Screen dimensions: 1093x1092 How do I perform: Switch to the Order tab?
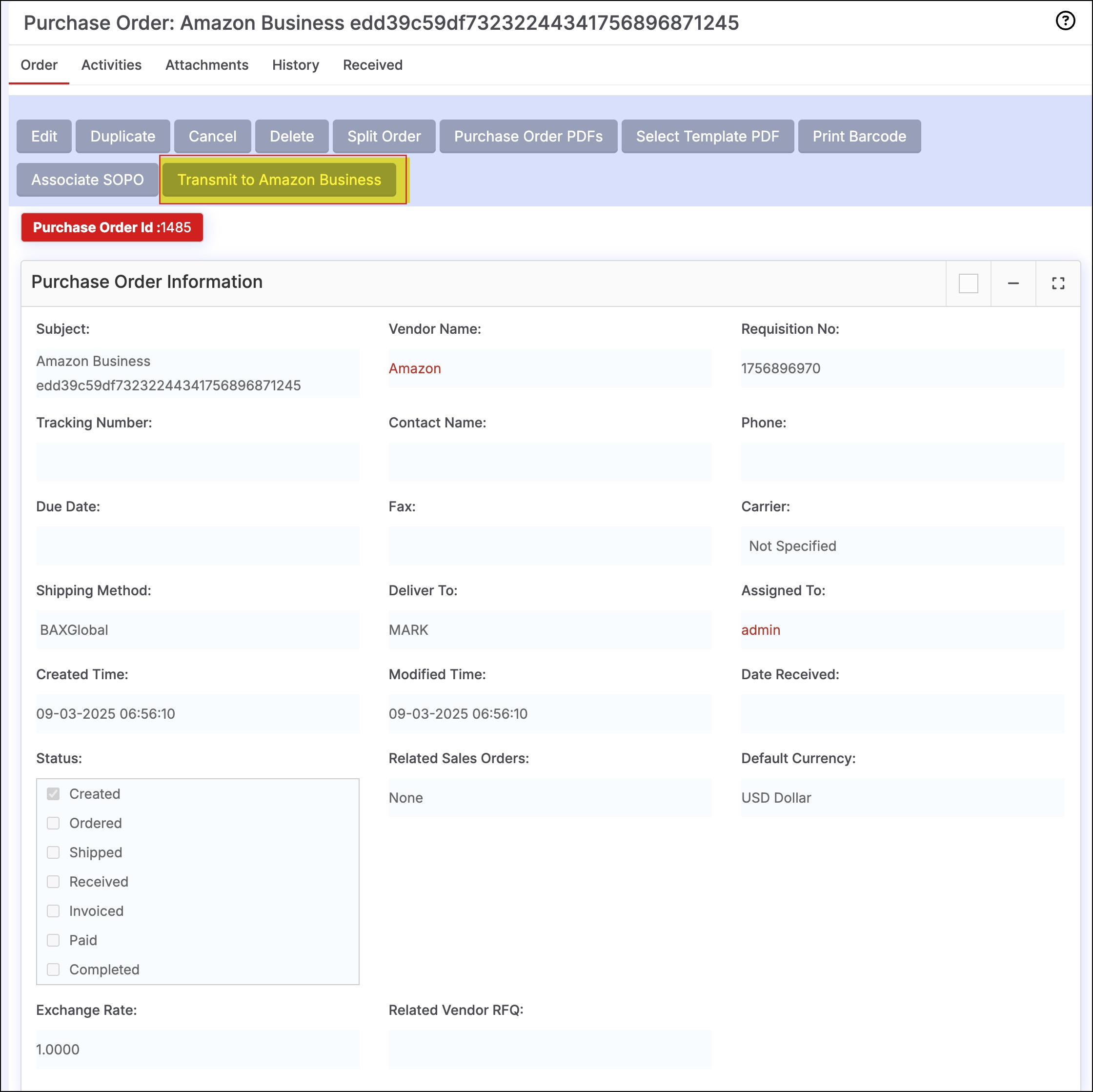coord(39,65)
